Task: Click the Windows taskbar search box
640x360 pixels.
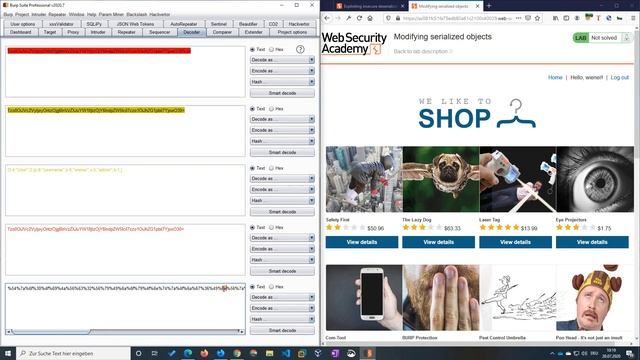Action: 73,353
